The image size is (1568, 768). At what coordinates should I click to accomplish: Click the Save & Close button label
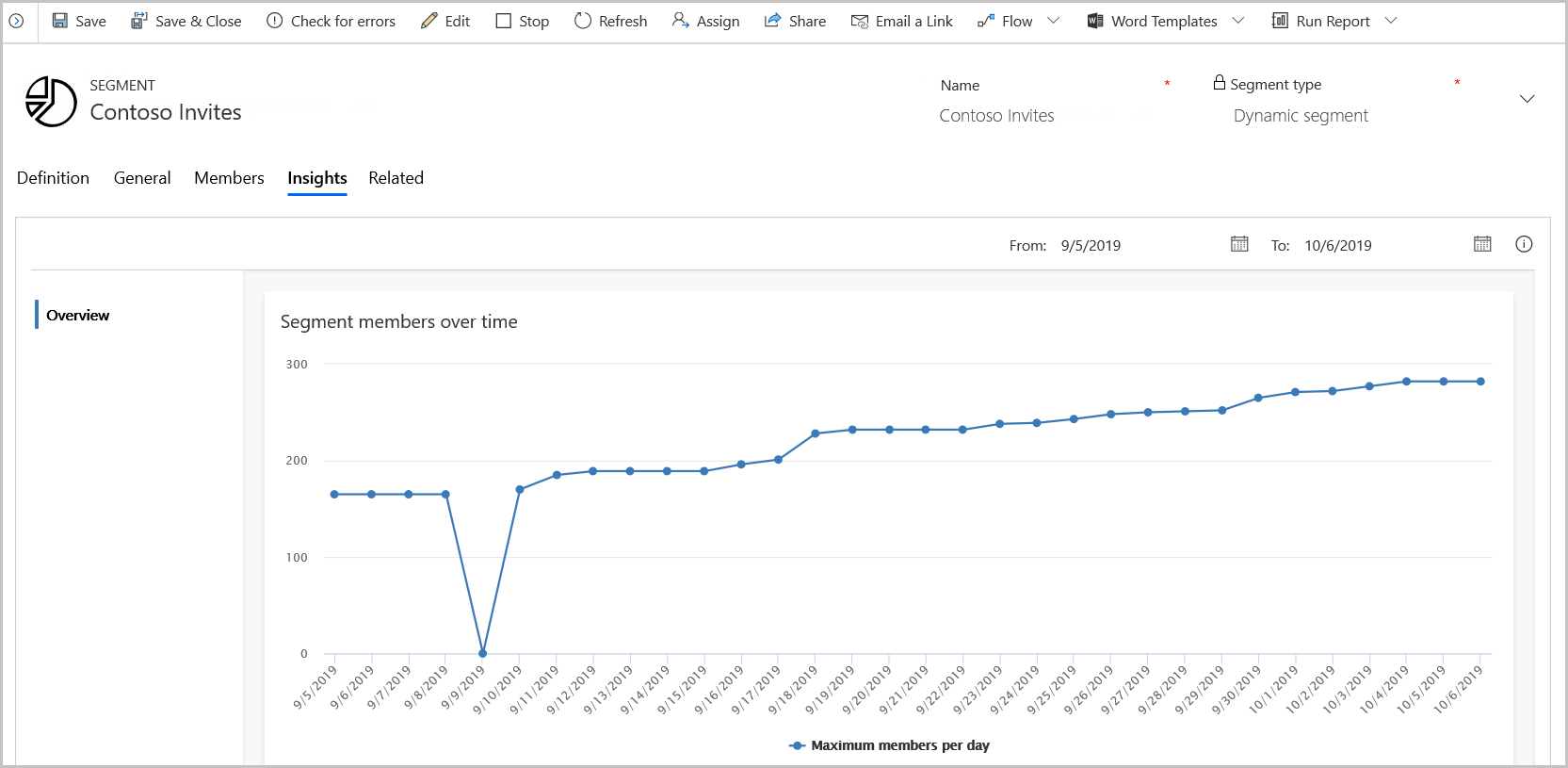pyautogui.click(x=199, y=21)
